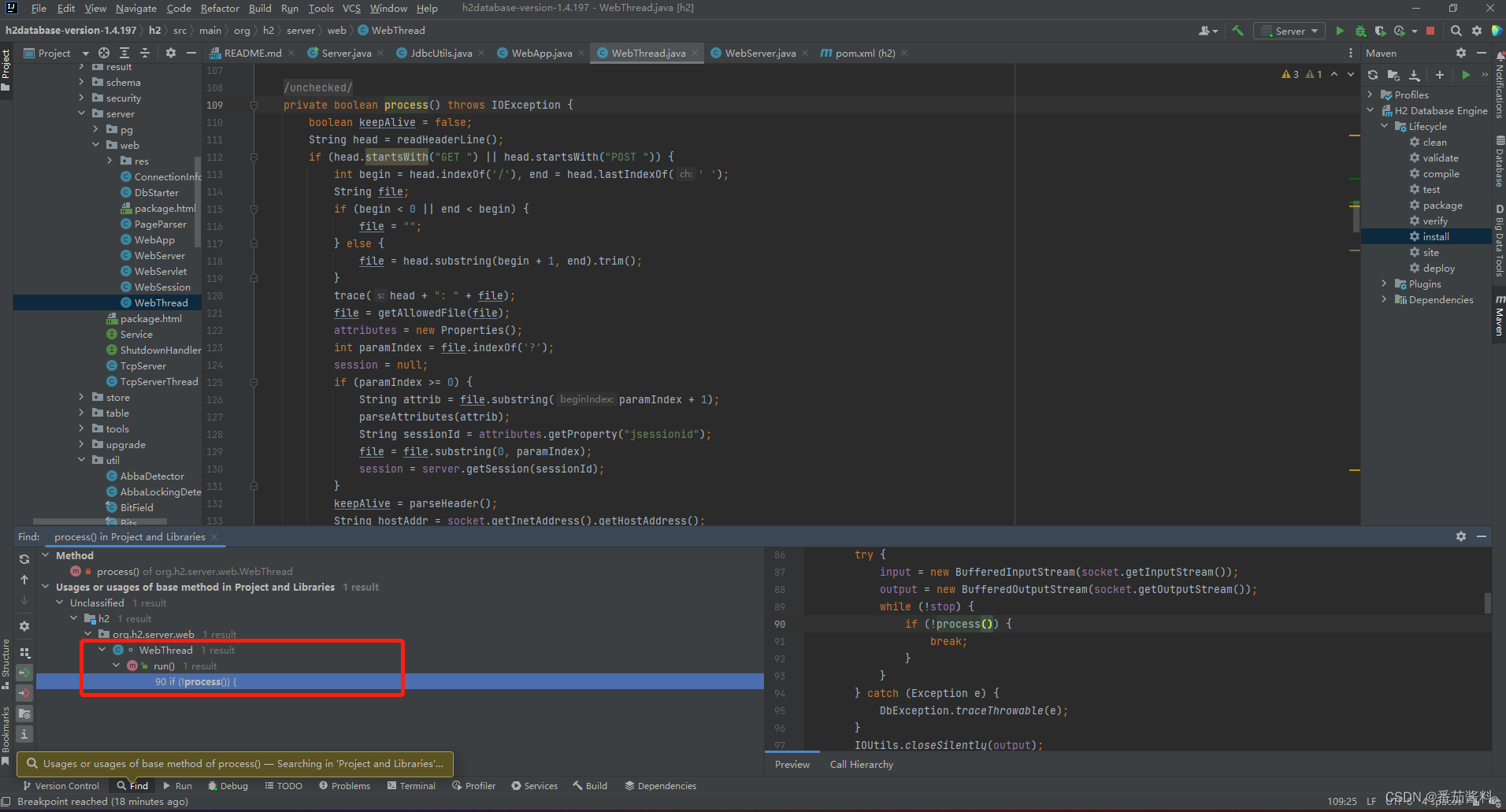Click the Build Project hammer icon
Screen dimensions: 1506x812
pyautogui.click(x=1238, y=31)
